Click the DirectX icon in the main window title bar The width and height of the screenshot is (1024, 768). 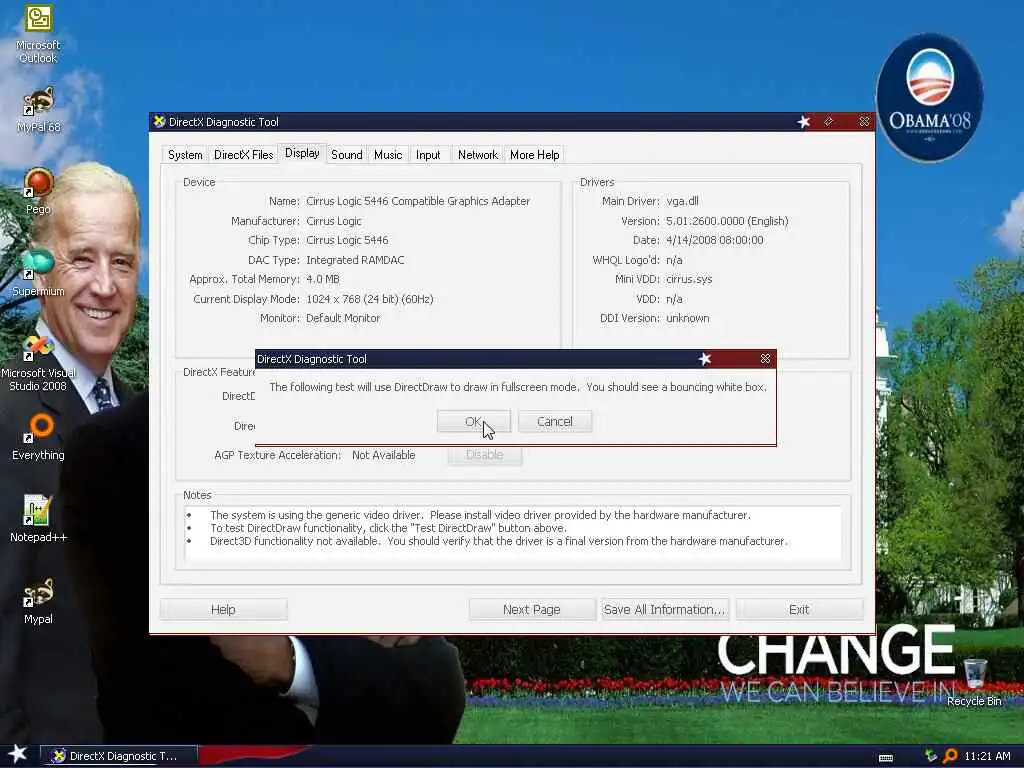pyautogui.click(x=159, y=121)
